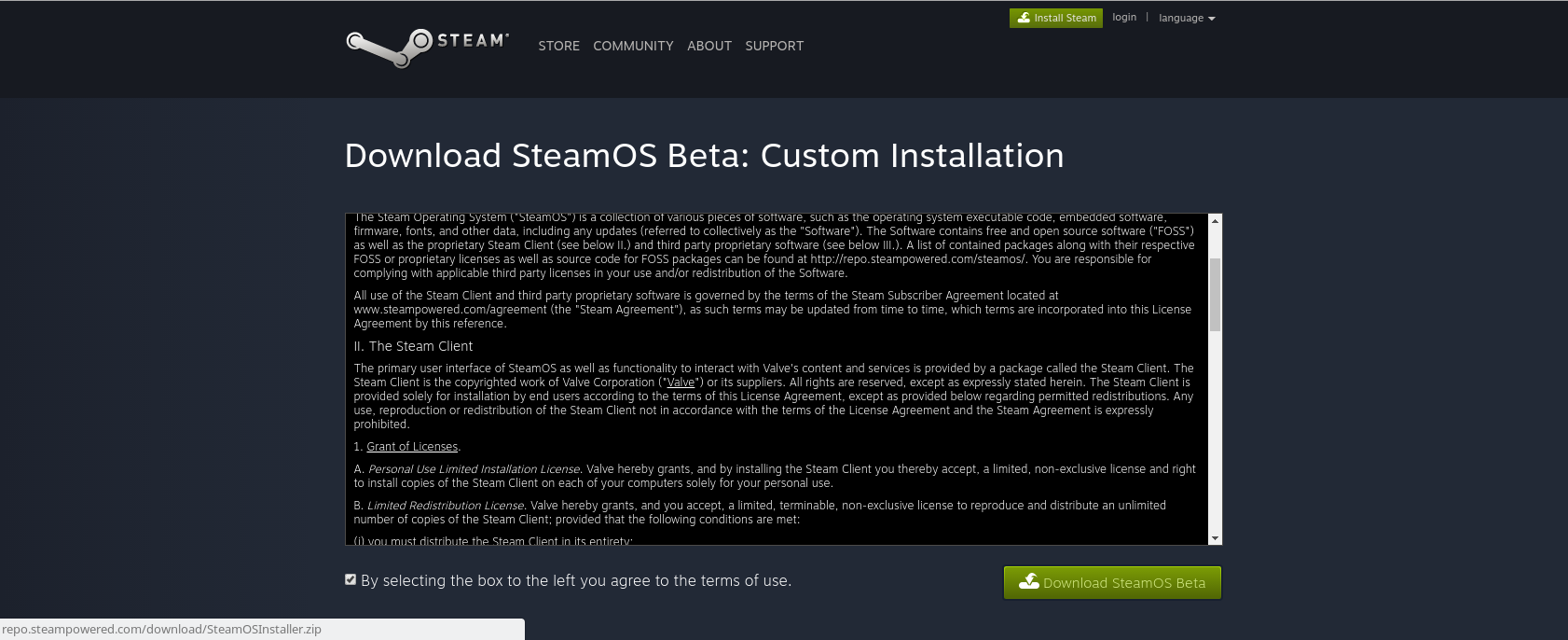Image resolution: width=1568 pixels, height=640 pixels.
Task: Click the download icon inside Install Steam
Action: coord(1024,18)
